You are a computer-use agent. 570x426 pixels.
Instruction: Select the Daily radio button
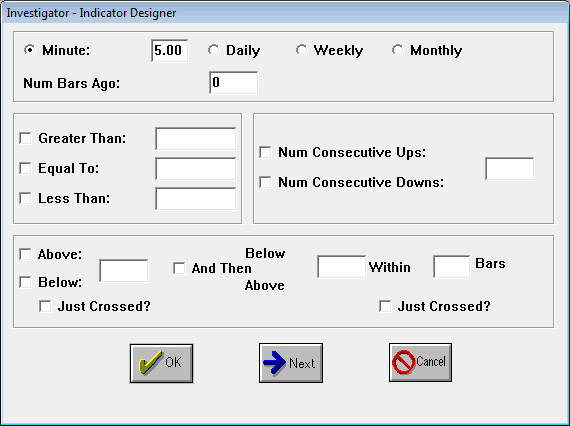pos(214,50)
